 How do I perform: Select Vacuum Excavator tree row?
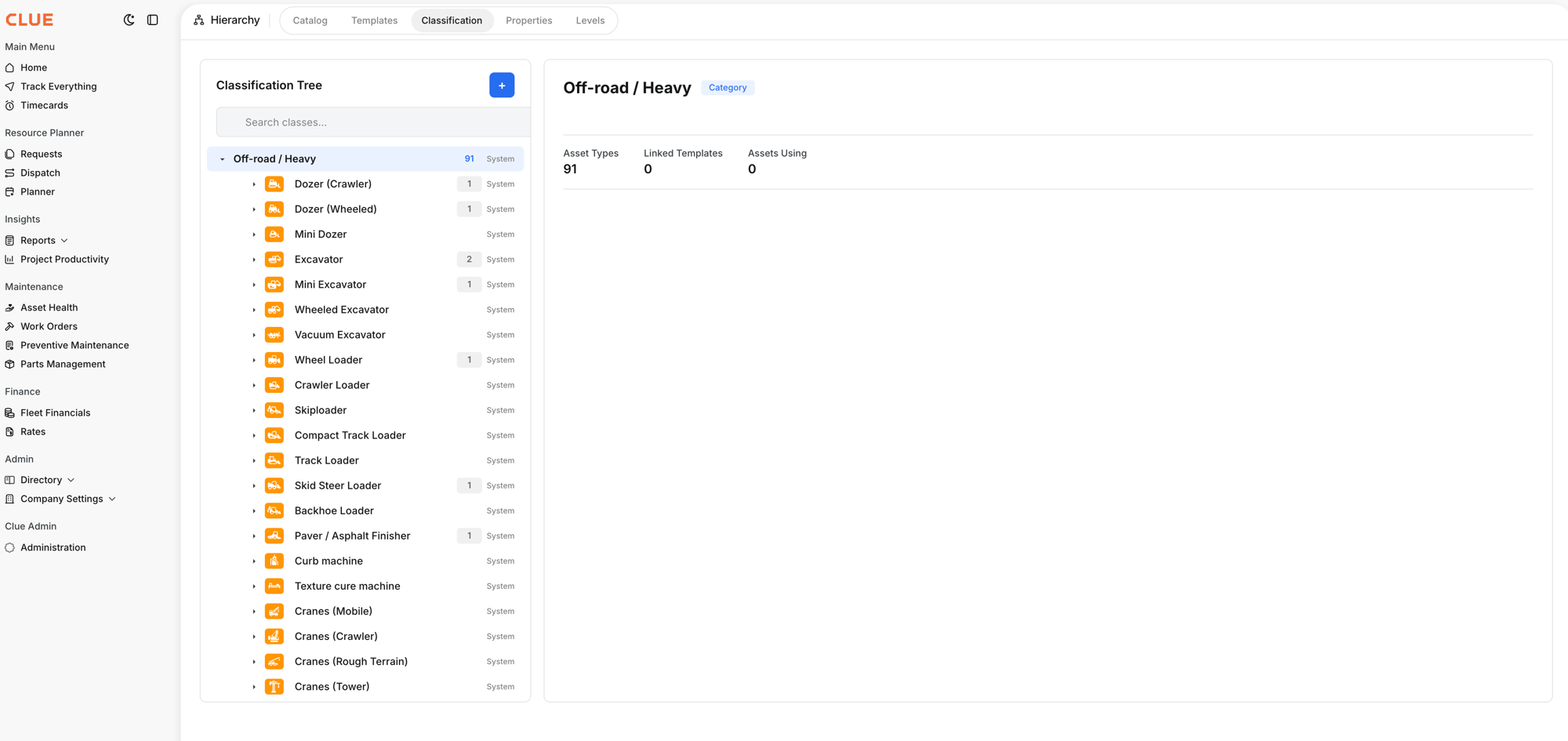(365, 334)
